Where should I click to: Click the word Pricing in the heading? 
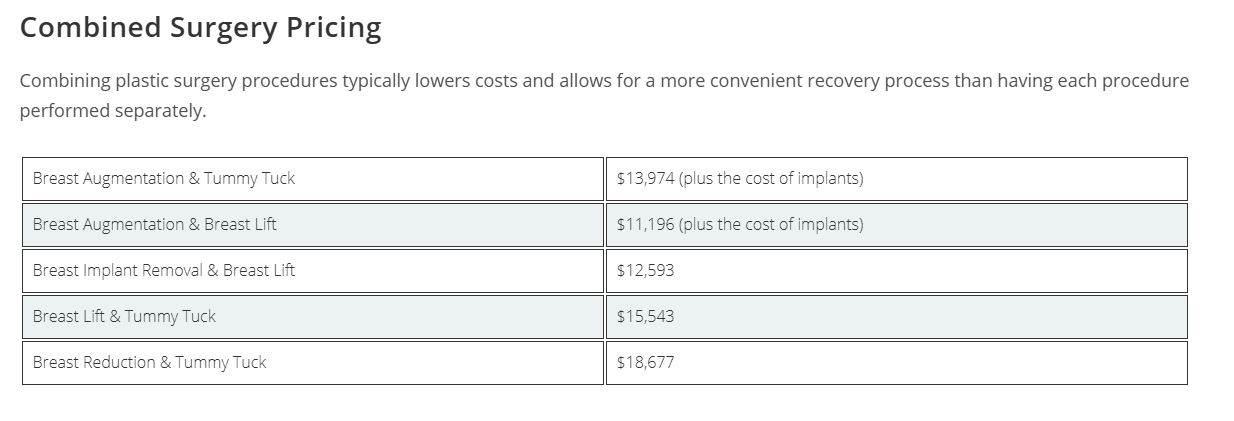[x=333, y=28]
